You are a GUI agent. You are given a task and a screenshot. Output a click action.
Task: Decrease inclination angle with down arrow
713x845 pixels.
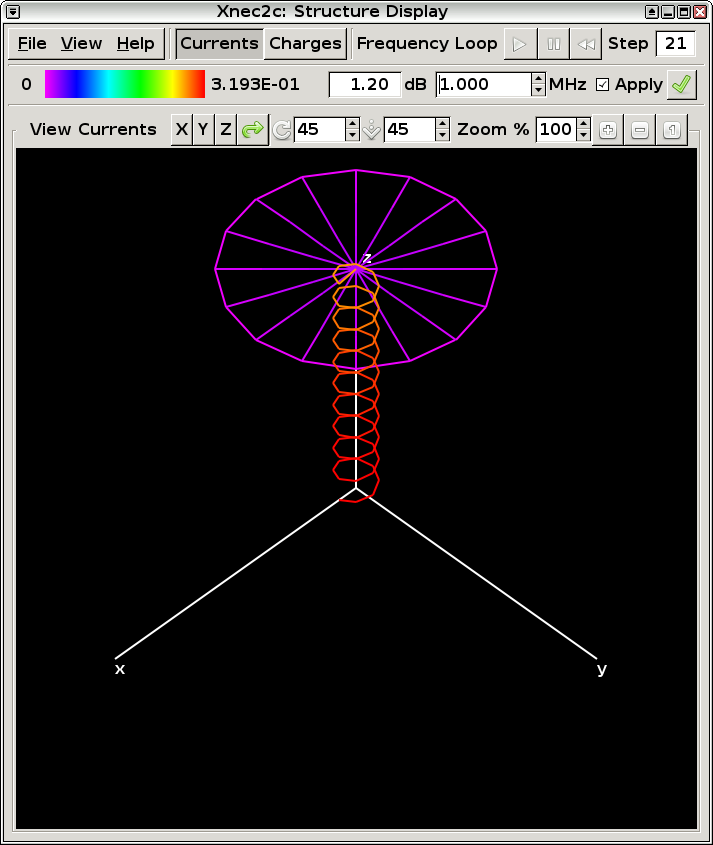point(442,136)
